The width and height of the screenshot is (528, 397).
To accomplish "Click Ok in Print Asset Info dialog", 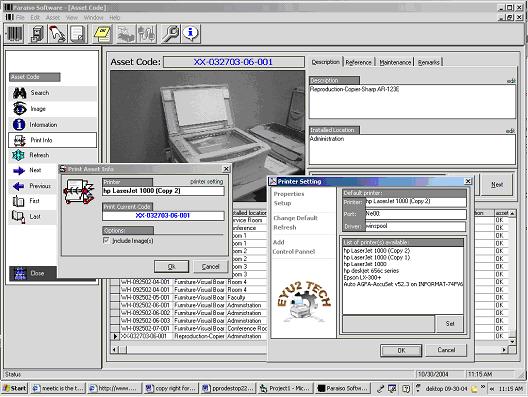I will tap(171, 267).
